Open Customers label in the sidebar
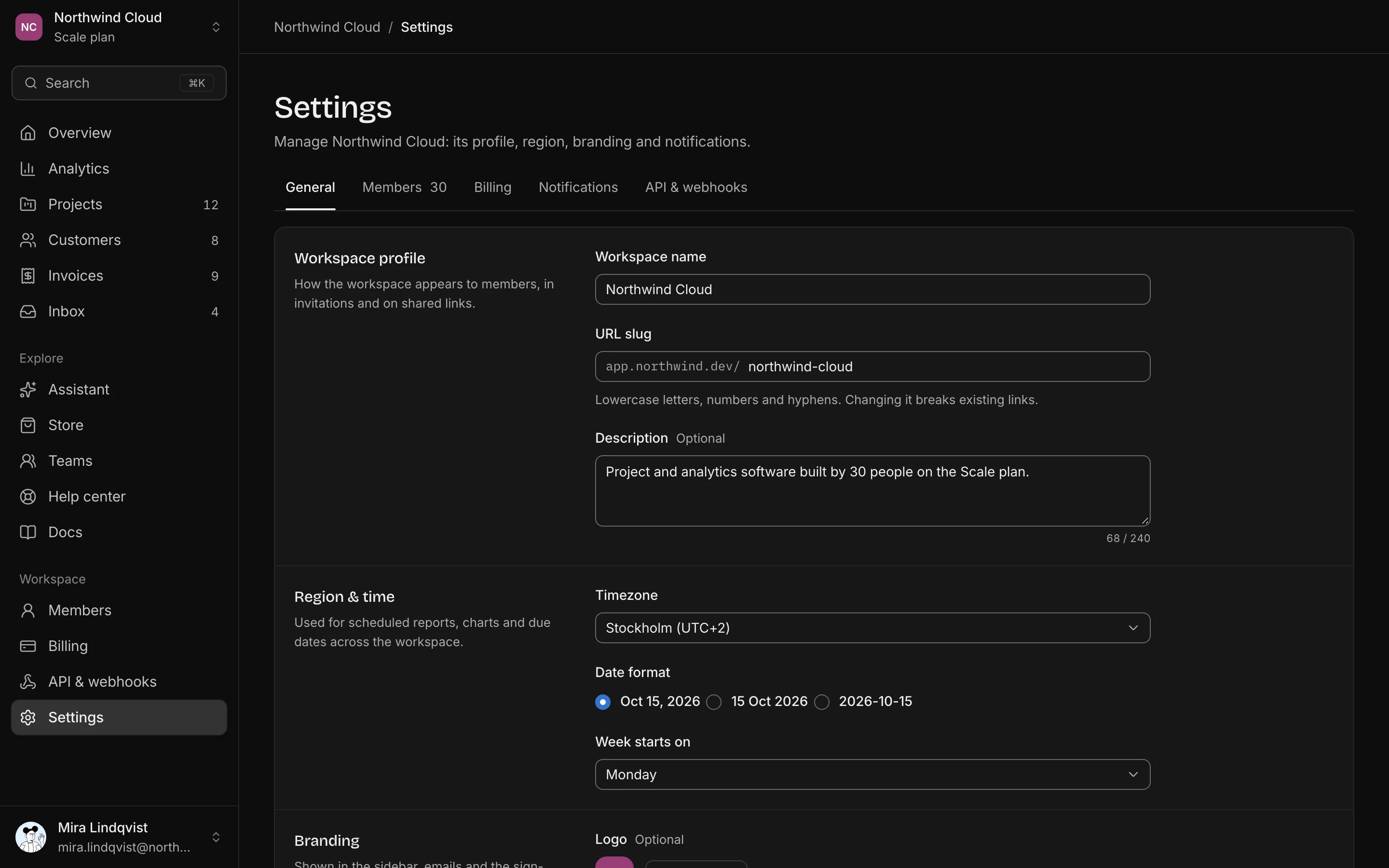Viewport: 1389px width, 868px height. (84, 240)
